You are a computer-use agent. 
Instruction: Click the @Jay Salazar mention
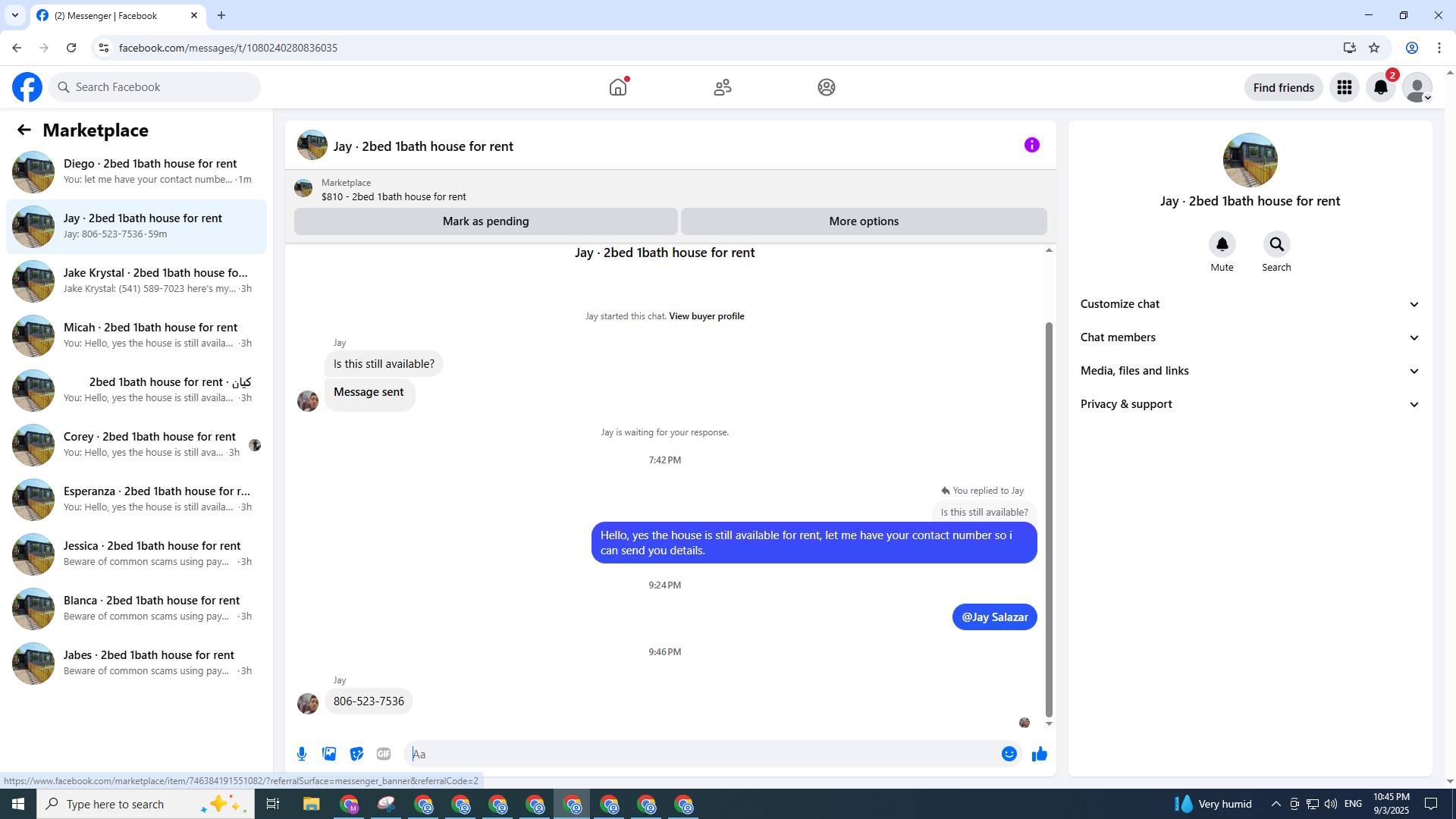pyautogui.click(x=995, y=617)
